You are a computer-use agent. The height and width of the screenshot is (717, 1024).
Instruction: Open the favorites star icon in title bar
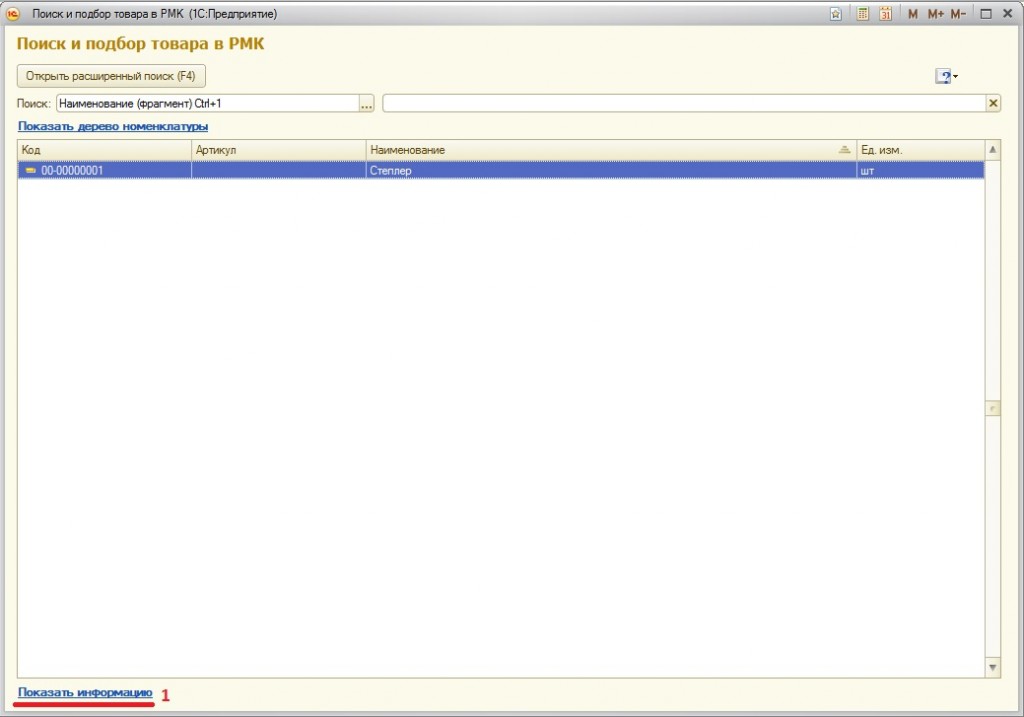[x=835, y=14]
